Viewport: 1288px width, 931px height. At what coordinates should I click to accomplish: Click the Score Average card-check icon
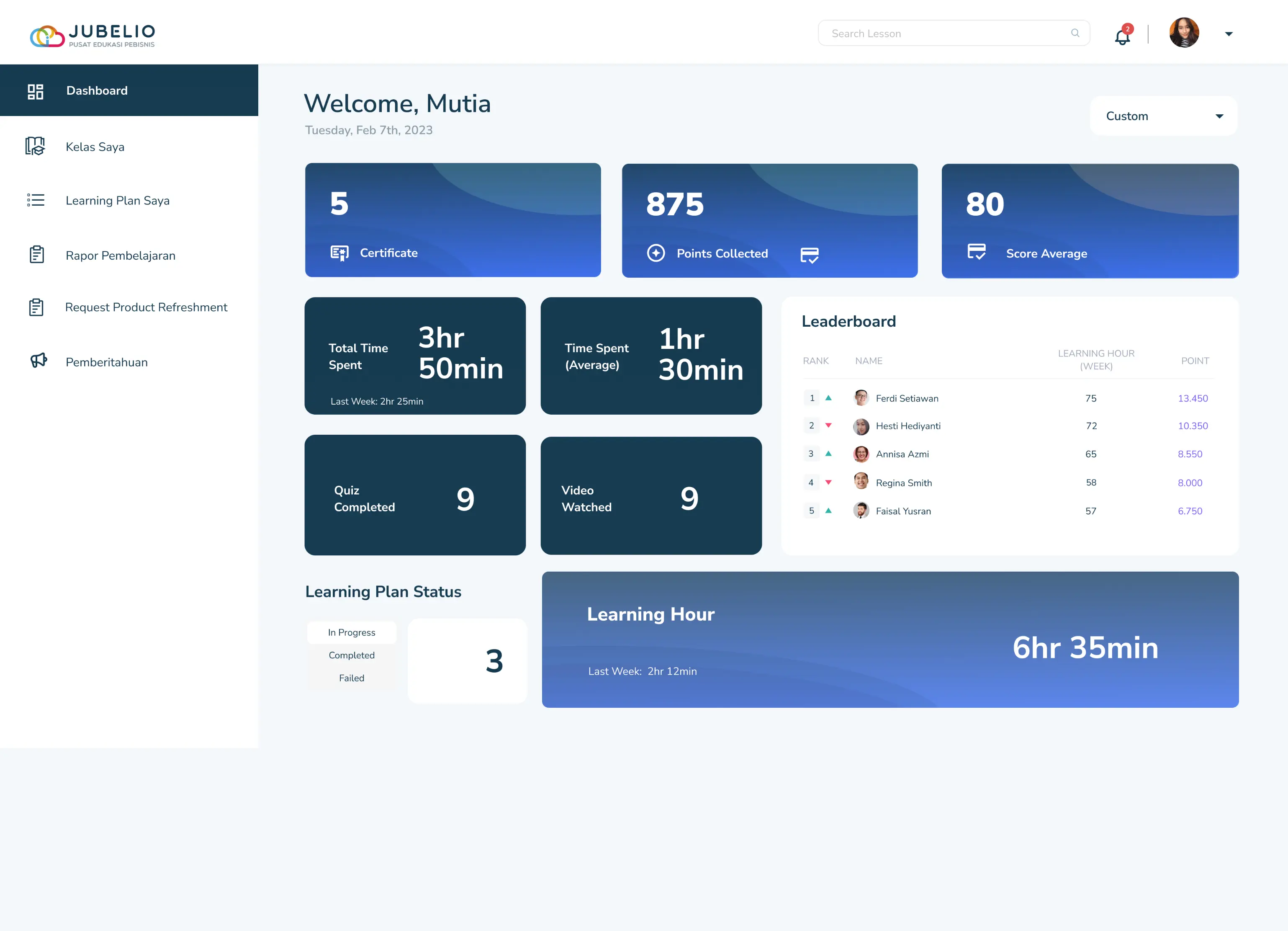(977, 251)
